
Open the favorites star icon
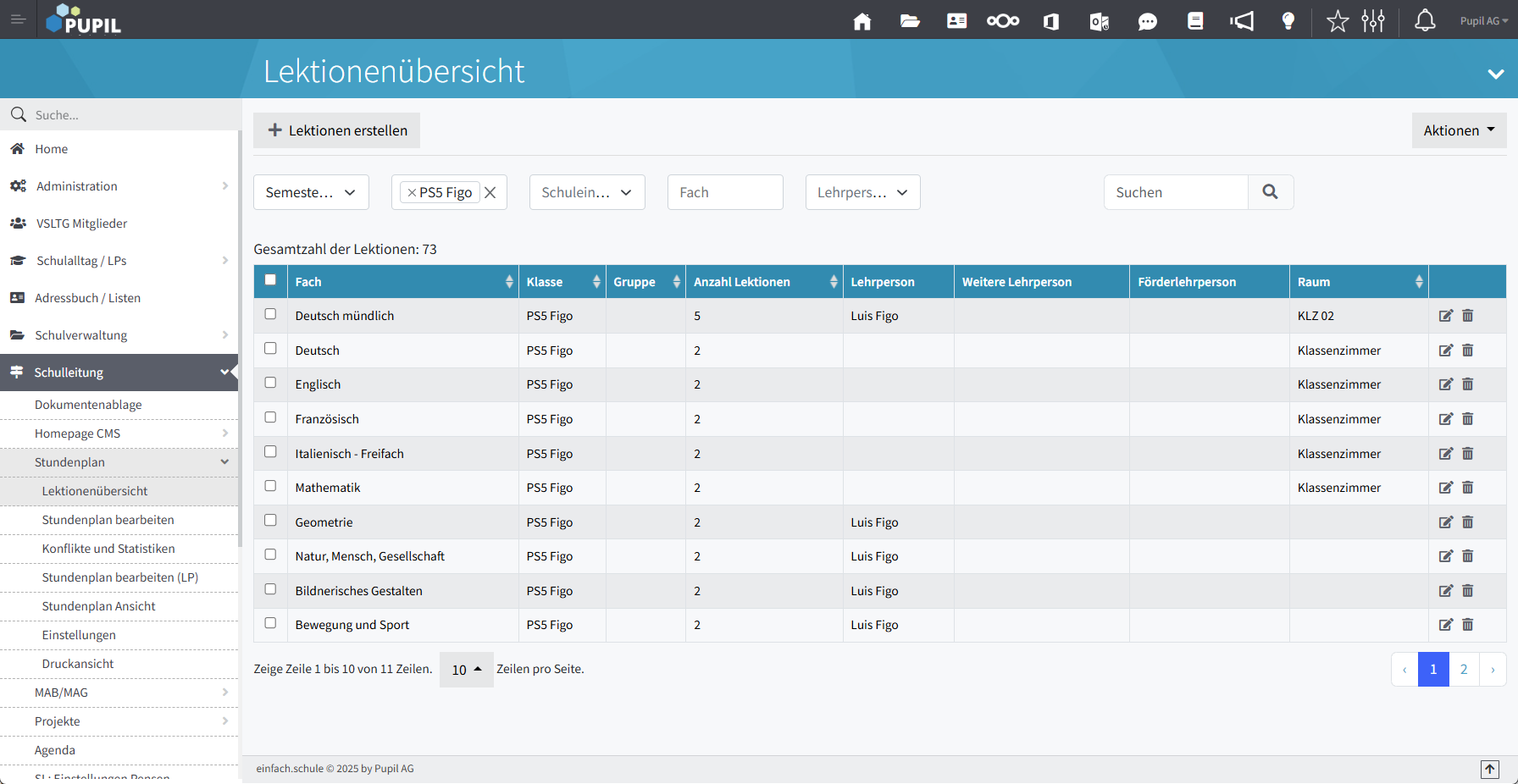click(x=1338, y=21)
